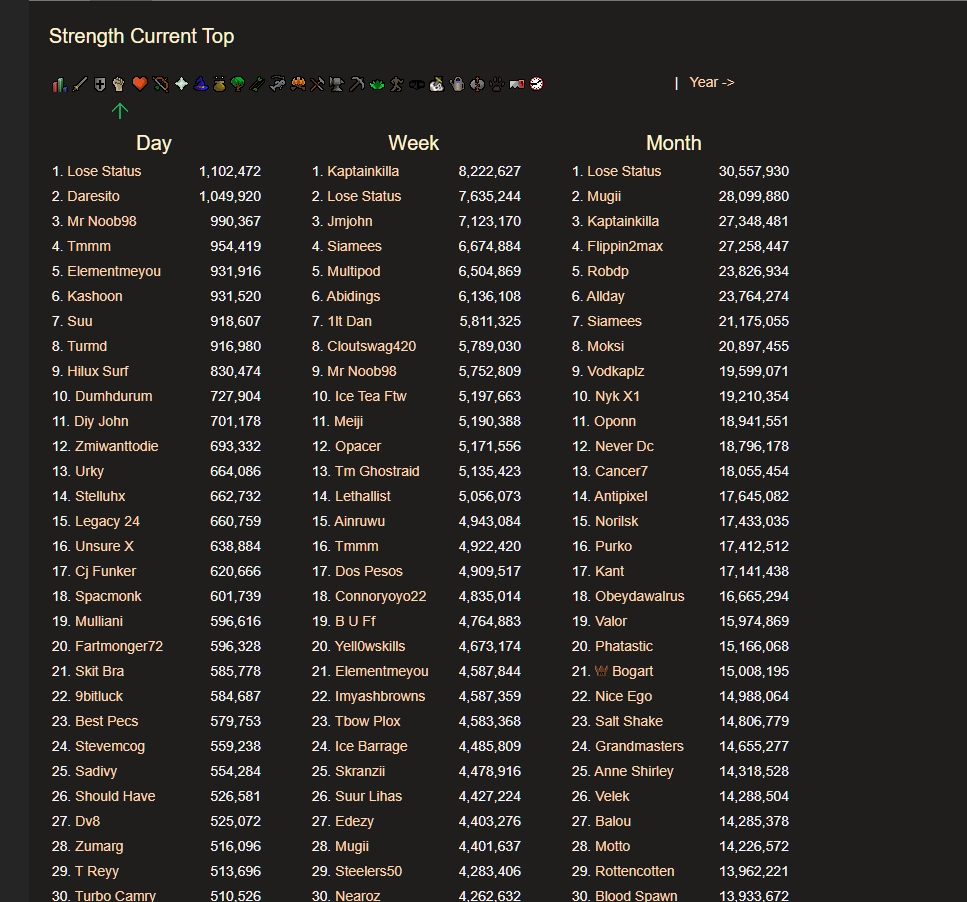Open Yell0wskills's profile
Screen dimensions: 967x902
[370, 646]
